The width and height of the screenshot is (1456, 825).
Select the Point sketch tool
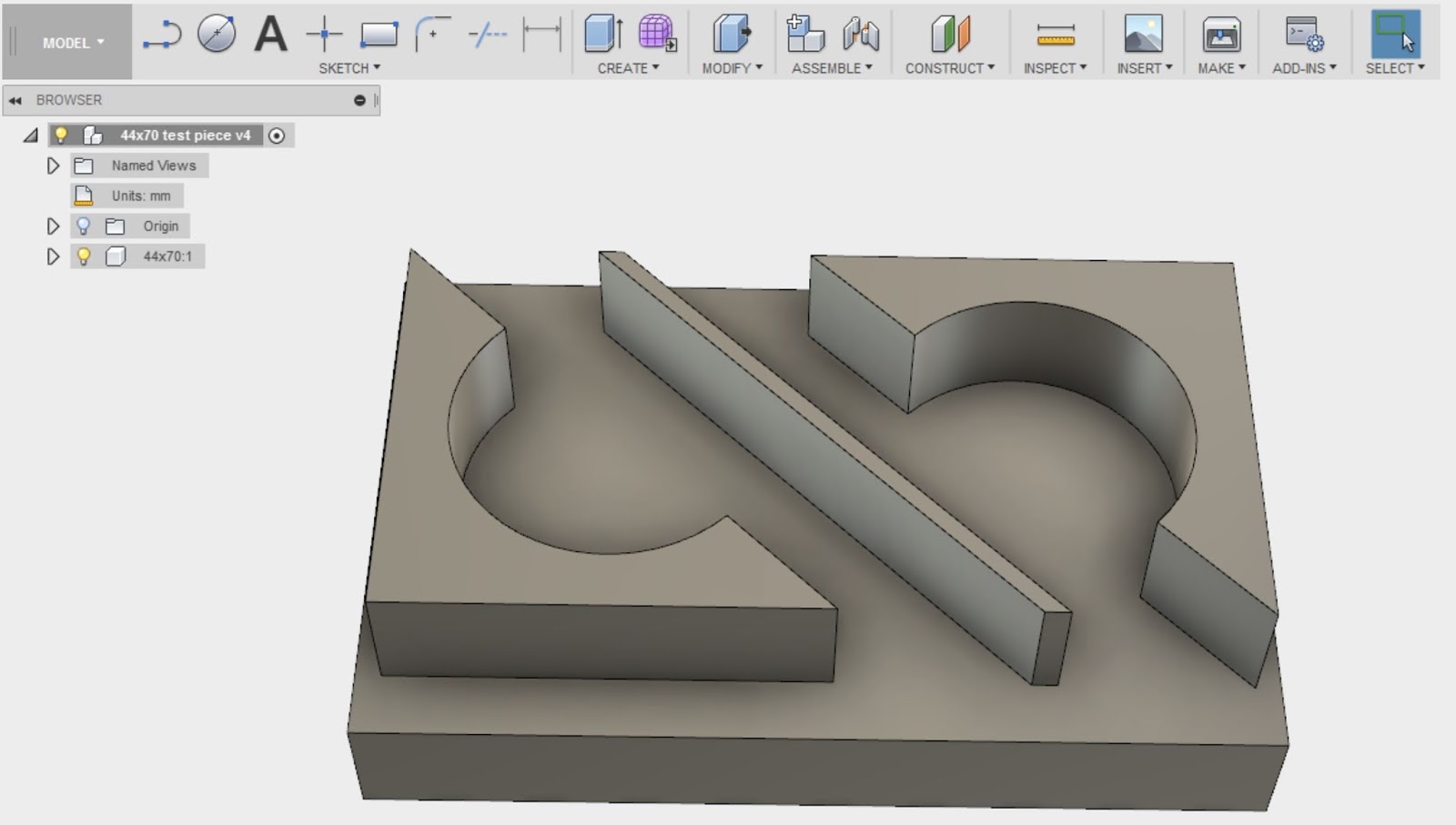pos(324,33)
